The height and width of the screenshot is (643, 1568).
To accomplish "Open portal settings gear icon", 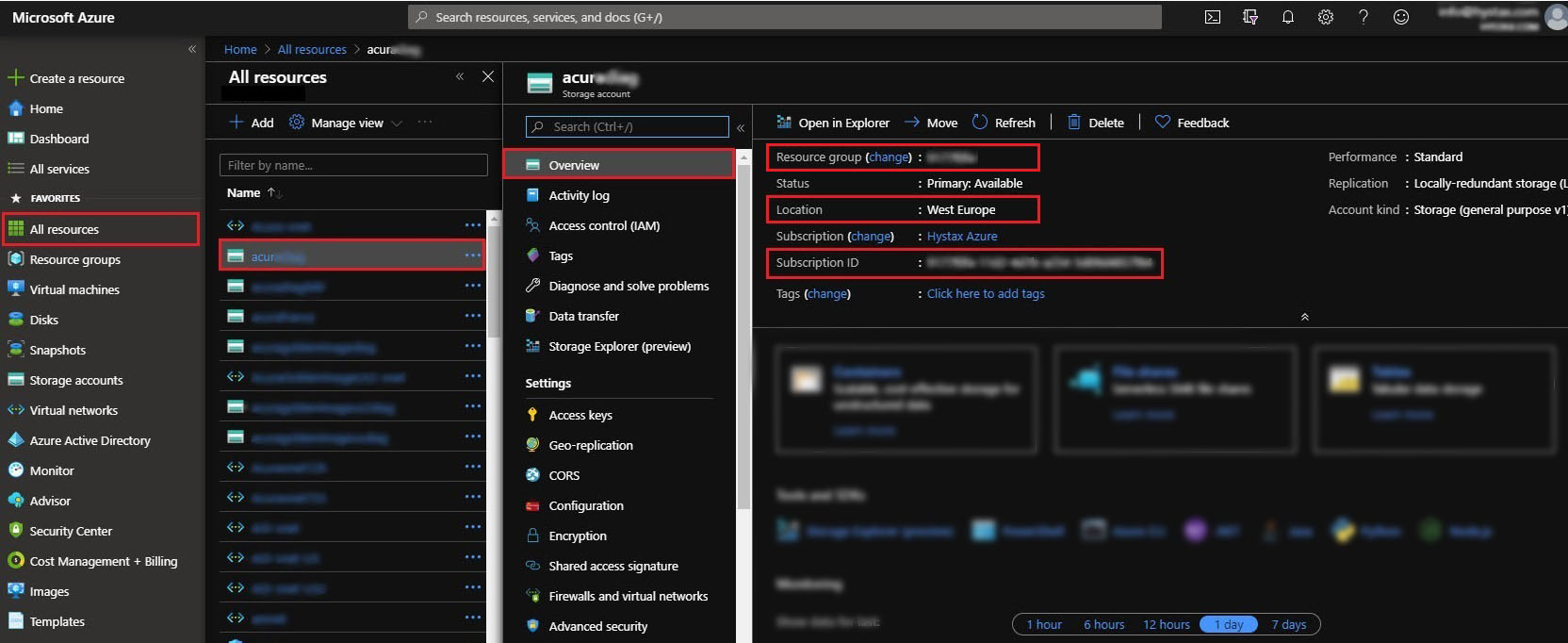I will coord(1325,17).
